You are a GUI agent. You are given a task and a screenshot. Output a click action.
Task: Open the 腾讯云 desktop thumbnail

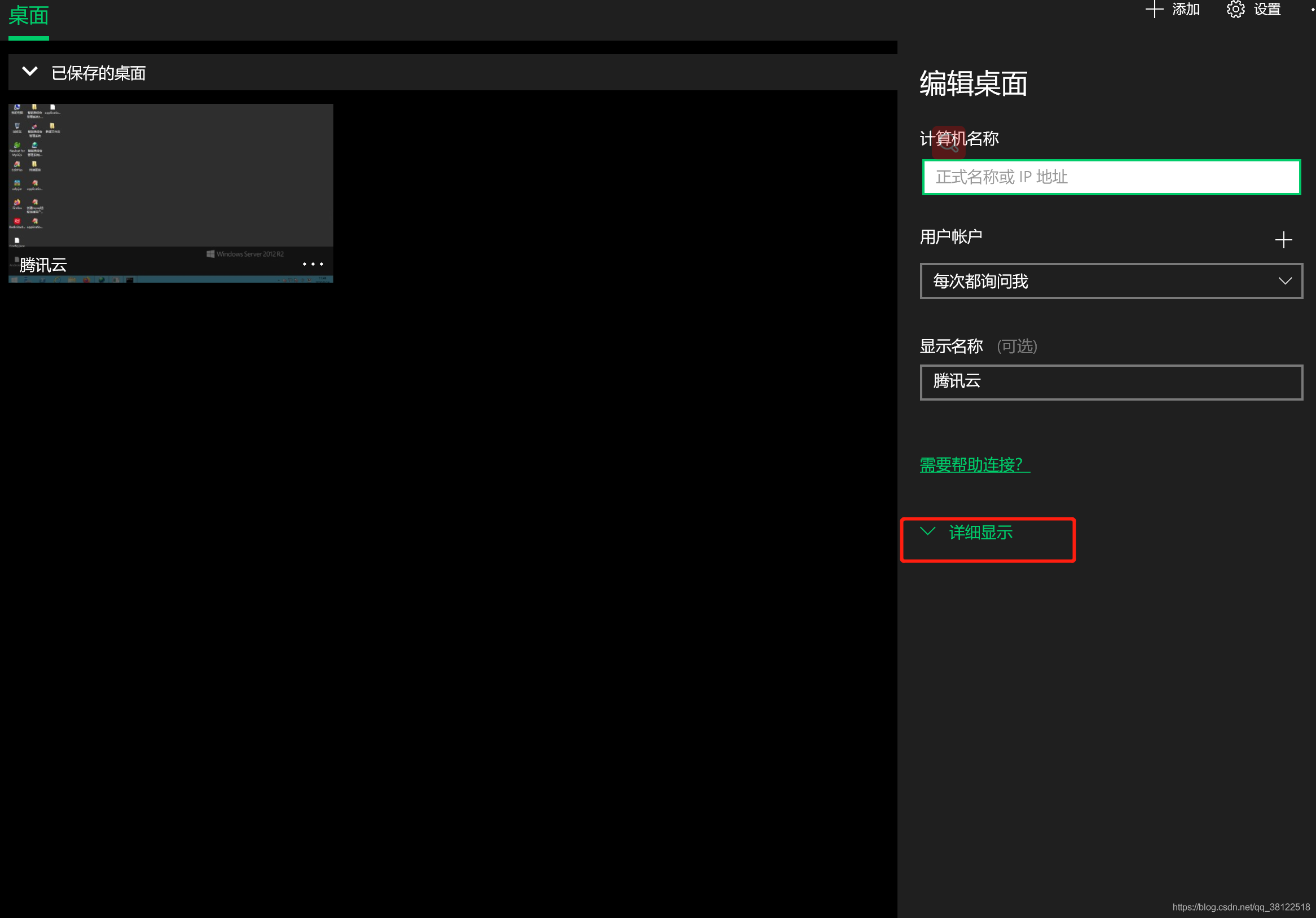point(171,192)
